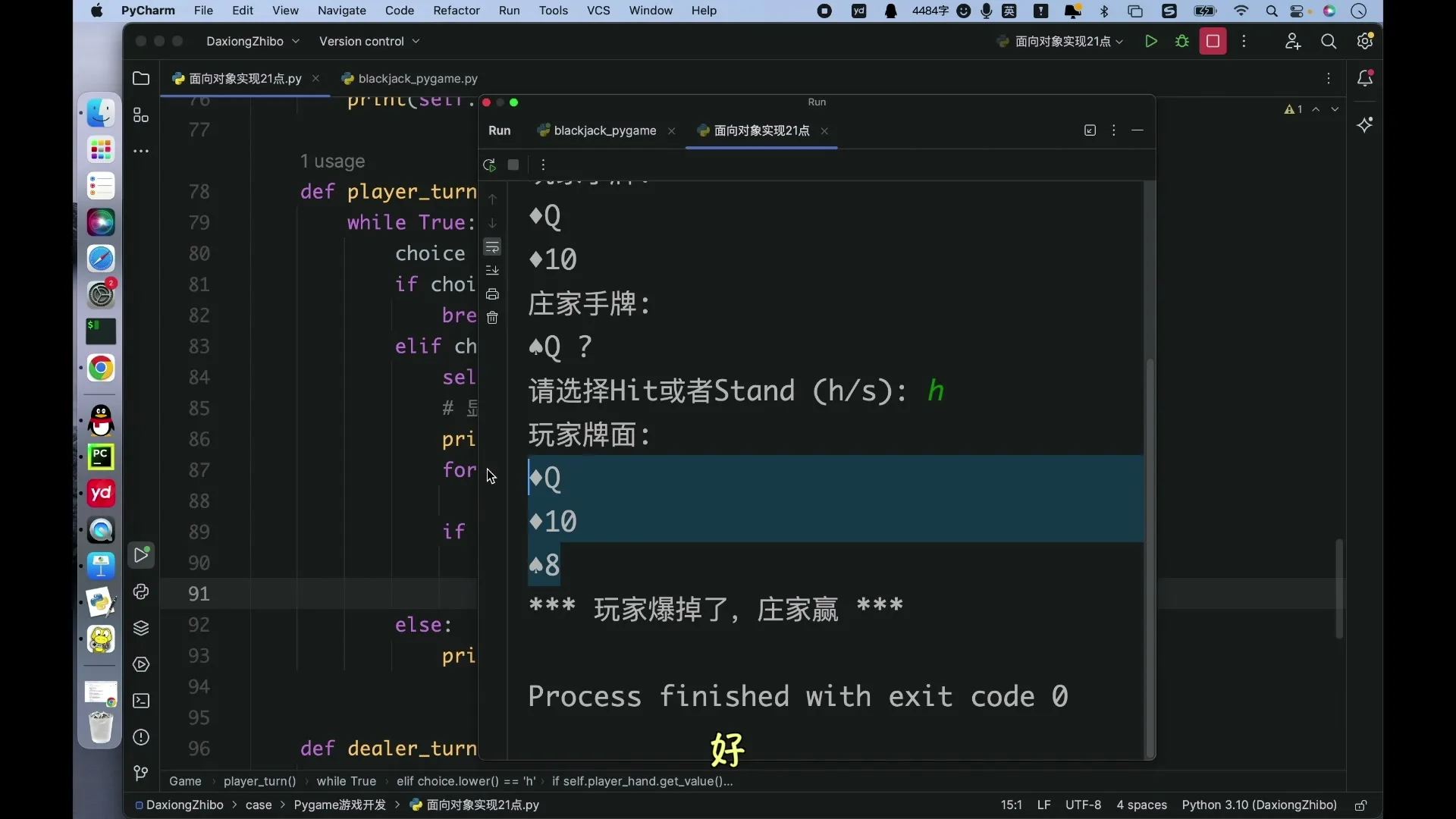Screen dimensions: 1456x819
Task: Rerun the program in Run panel
Action: (x=490, y=165)
